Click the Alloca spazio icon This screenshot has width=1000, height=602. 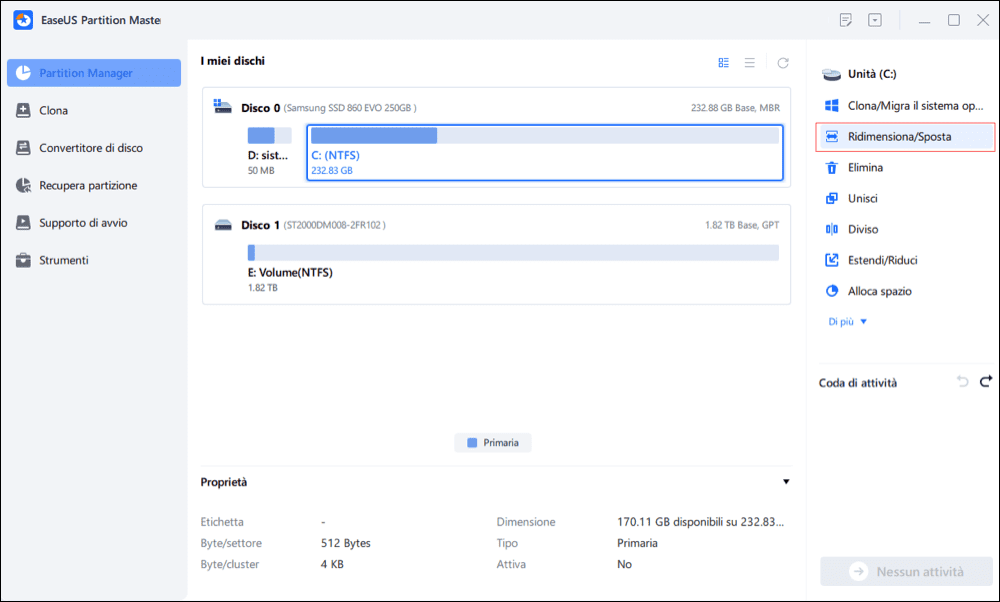832,291
